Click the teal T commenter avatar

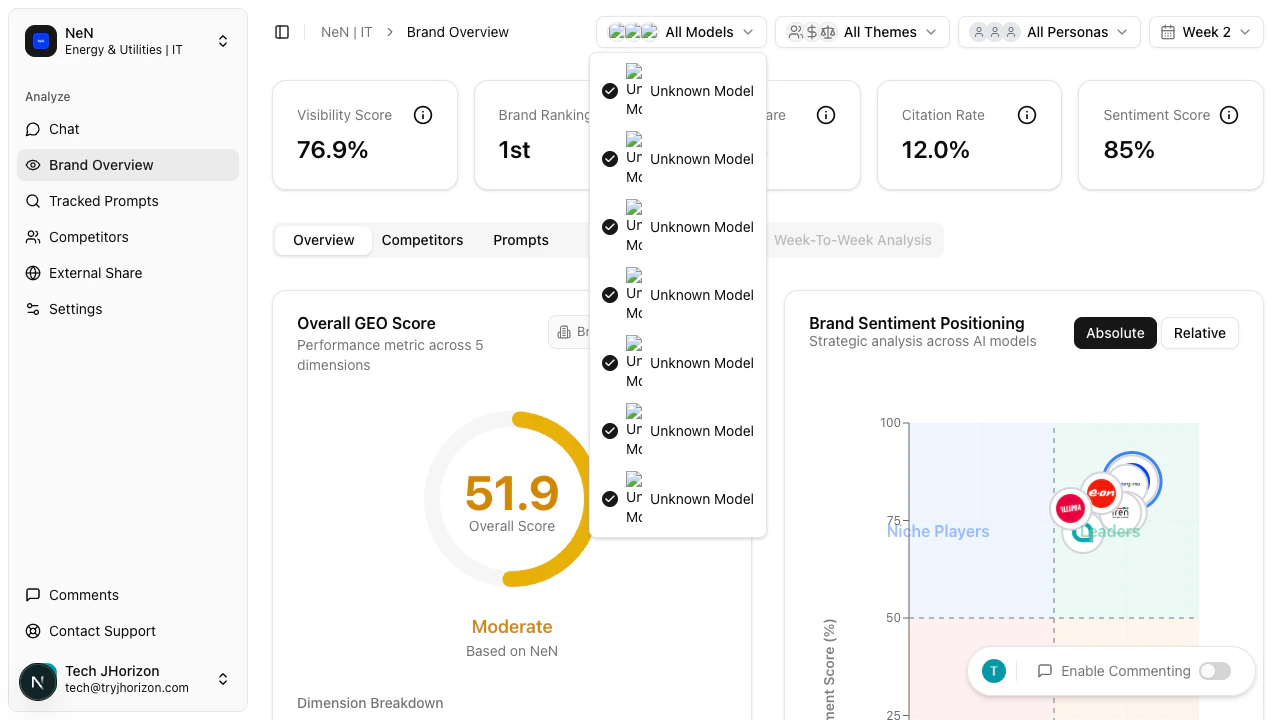pos(993,671)
